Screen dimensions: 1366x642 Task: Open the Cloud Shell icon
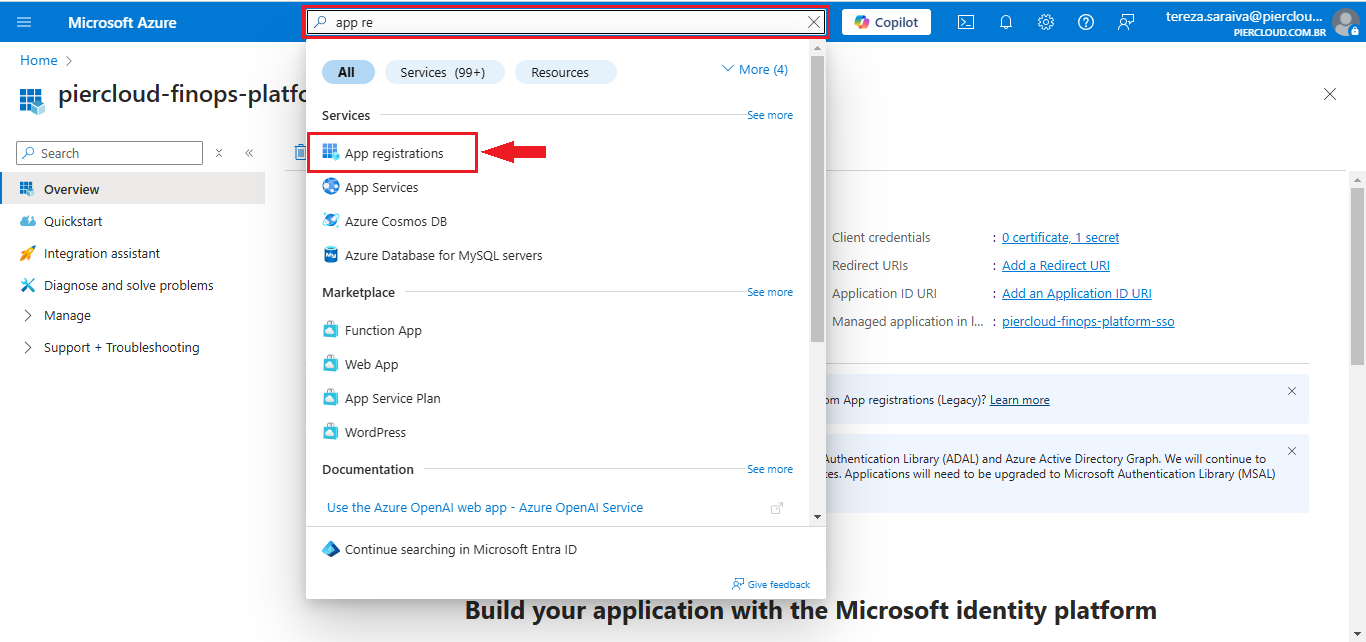966,22
